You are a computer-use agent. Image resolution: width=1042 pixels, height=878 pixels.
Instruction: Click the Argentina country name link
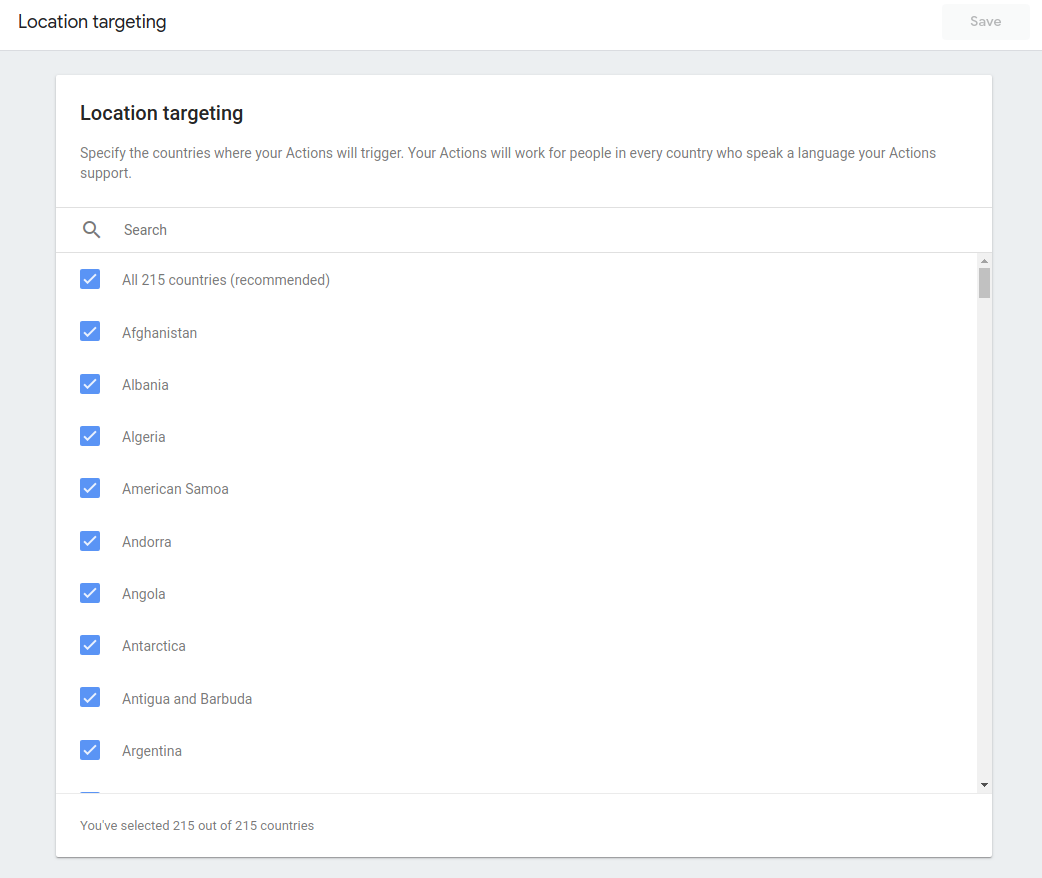click(151, 750)
